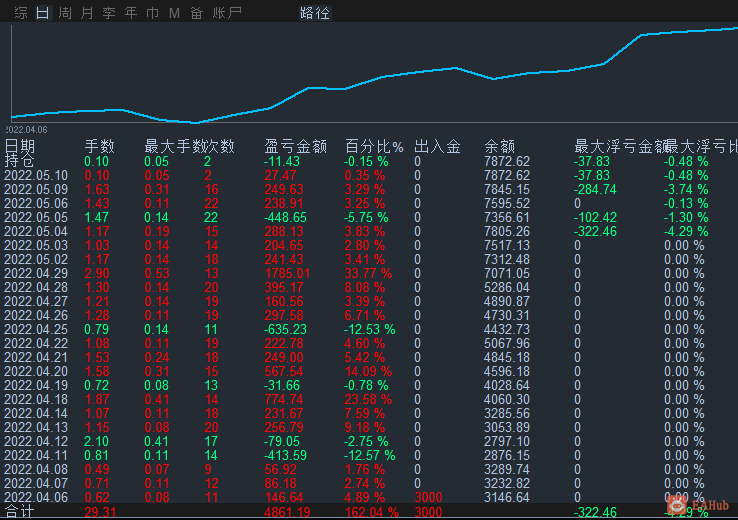Viewport: 738px width, 520px height.
Task: Click the 3000 deposit in 2022.04.06 row
Action: point(428,497)
